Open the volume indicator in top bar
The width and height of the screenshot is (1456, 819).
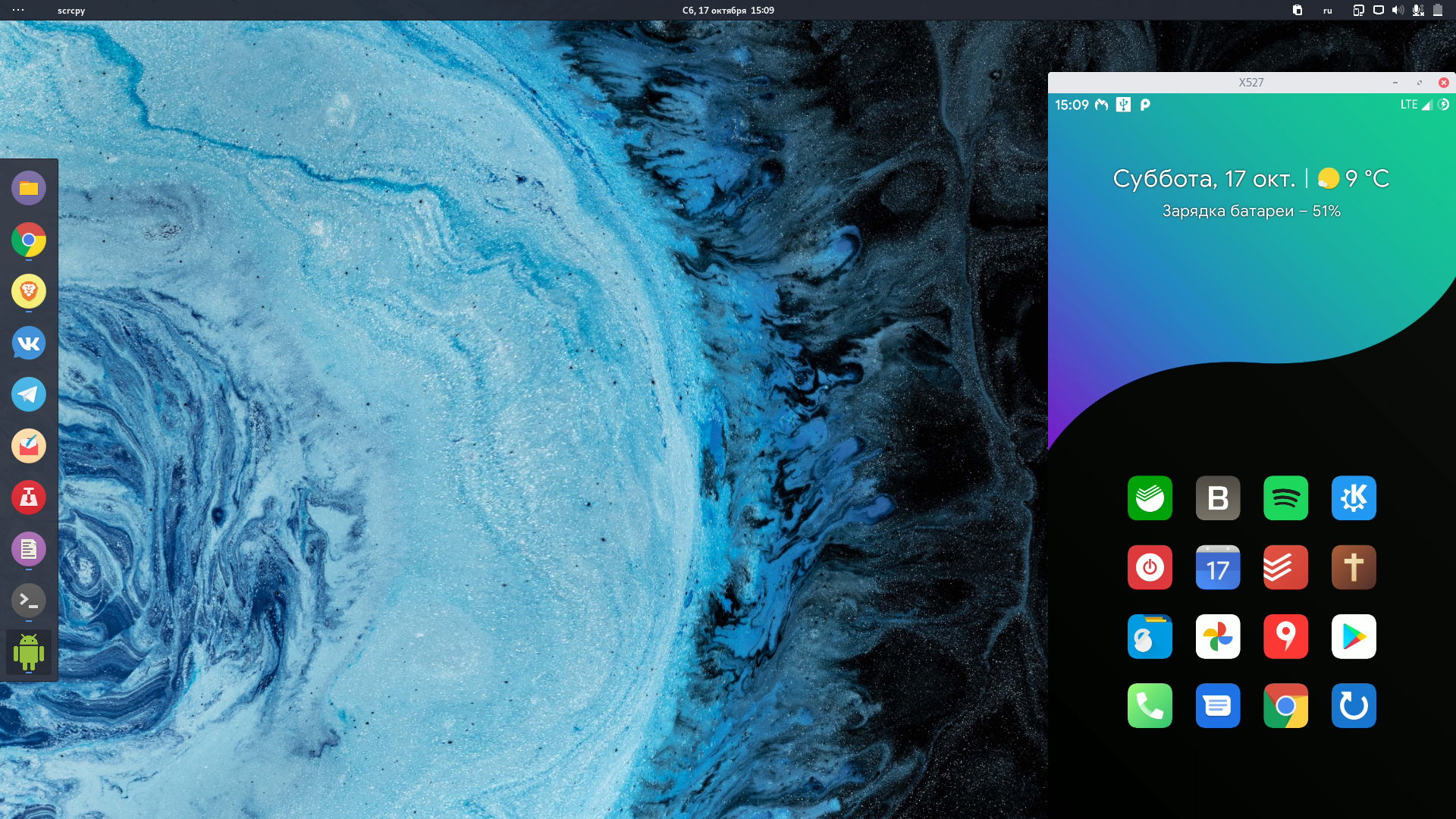[x=1398, y=10]
